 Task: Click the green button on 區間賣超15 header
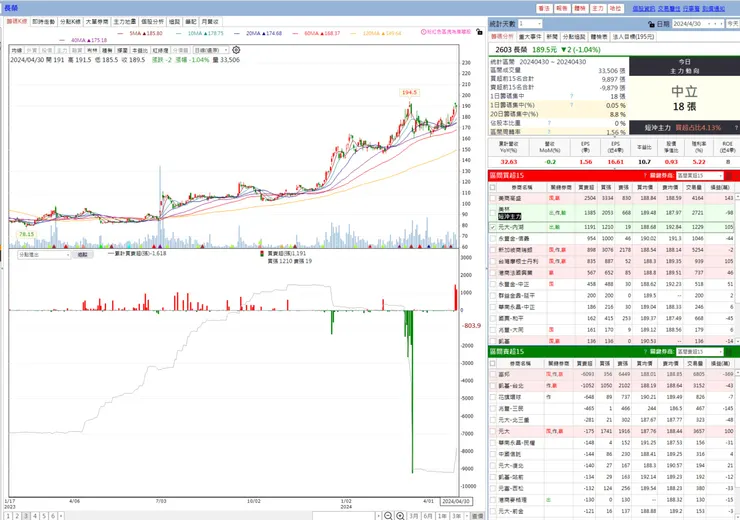pyautogui.click(x=729, y=352)
